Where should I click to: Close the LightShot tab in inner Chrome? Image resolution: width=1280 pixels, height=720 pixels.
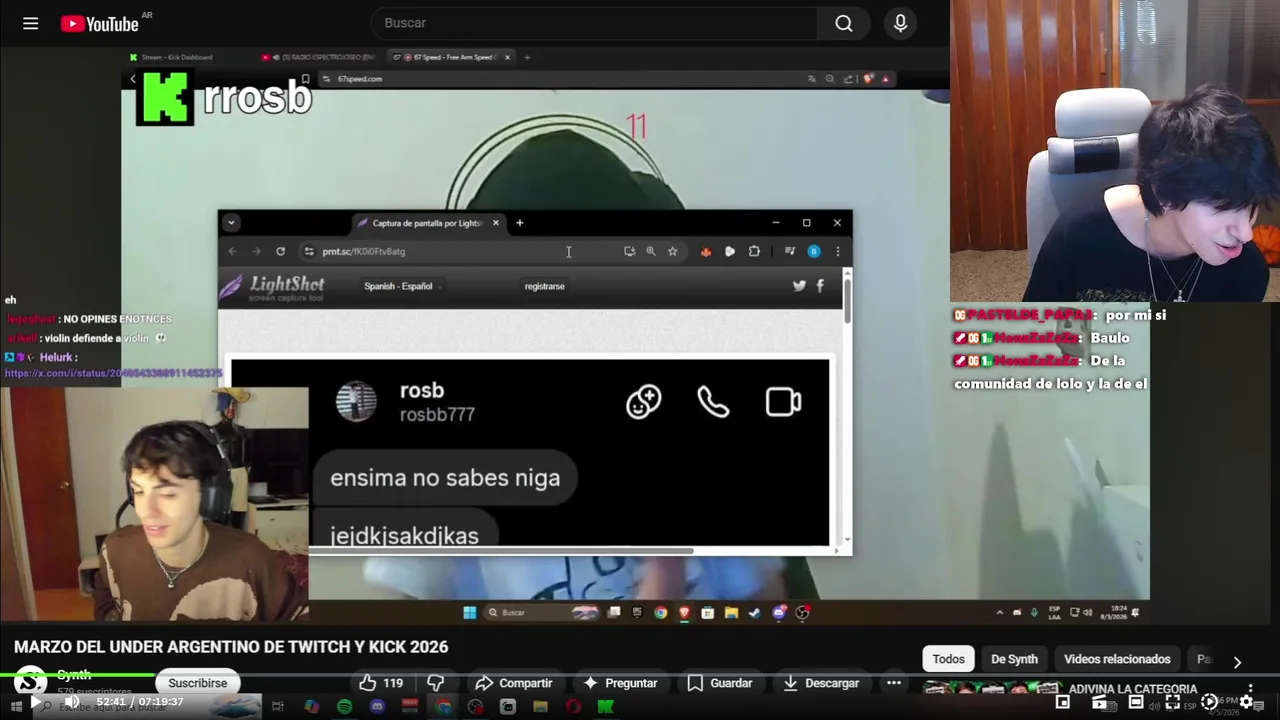[495, 223]
